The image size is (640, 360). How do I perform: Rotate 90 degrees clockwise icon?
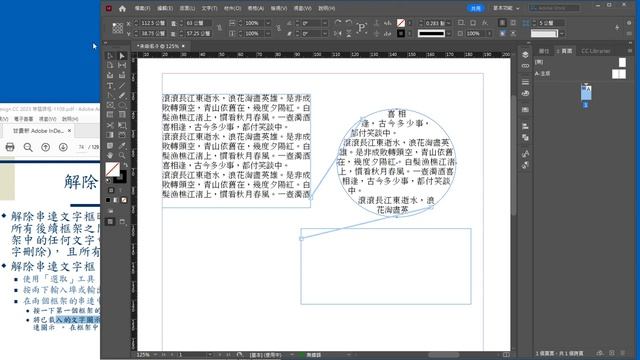(338, 23)
